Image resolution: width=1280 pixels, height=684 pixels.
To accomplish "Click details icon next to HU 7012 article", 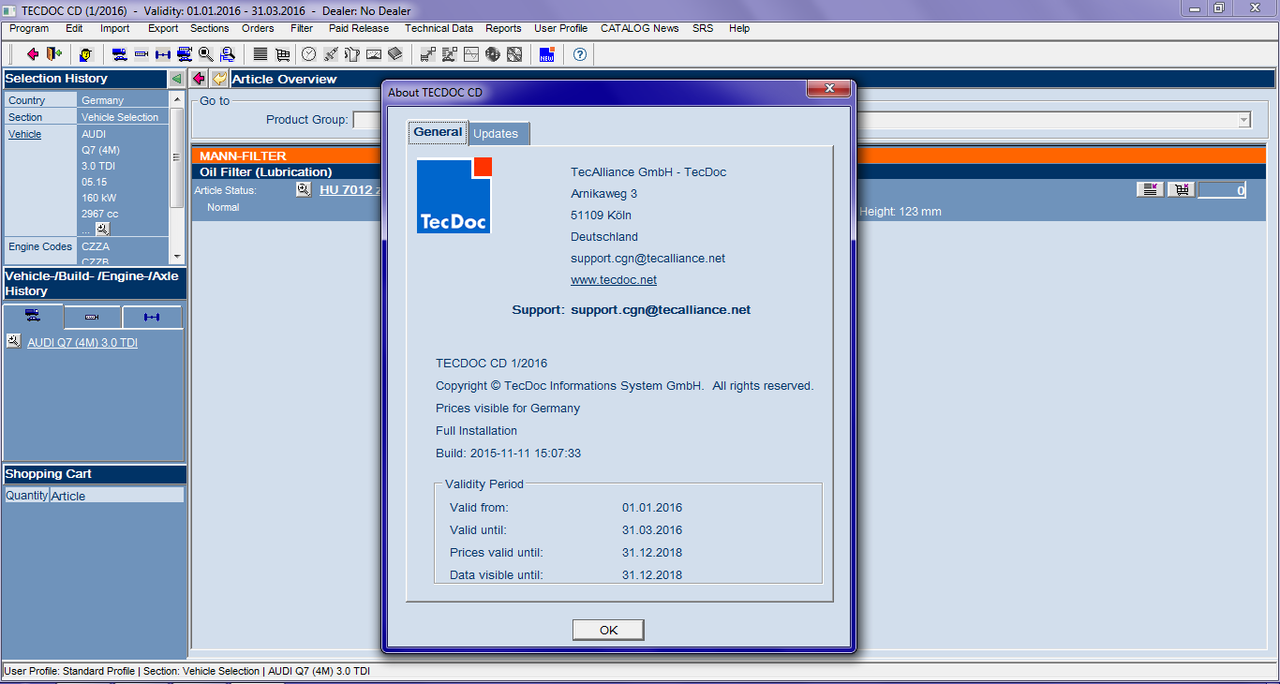I will pyautogui.click(x=303, y=189).
